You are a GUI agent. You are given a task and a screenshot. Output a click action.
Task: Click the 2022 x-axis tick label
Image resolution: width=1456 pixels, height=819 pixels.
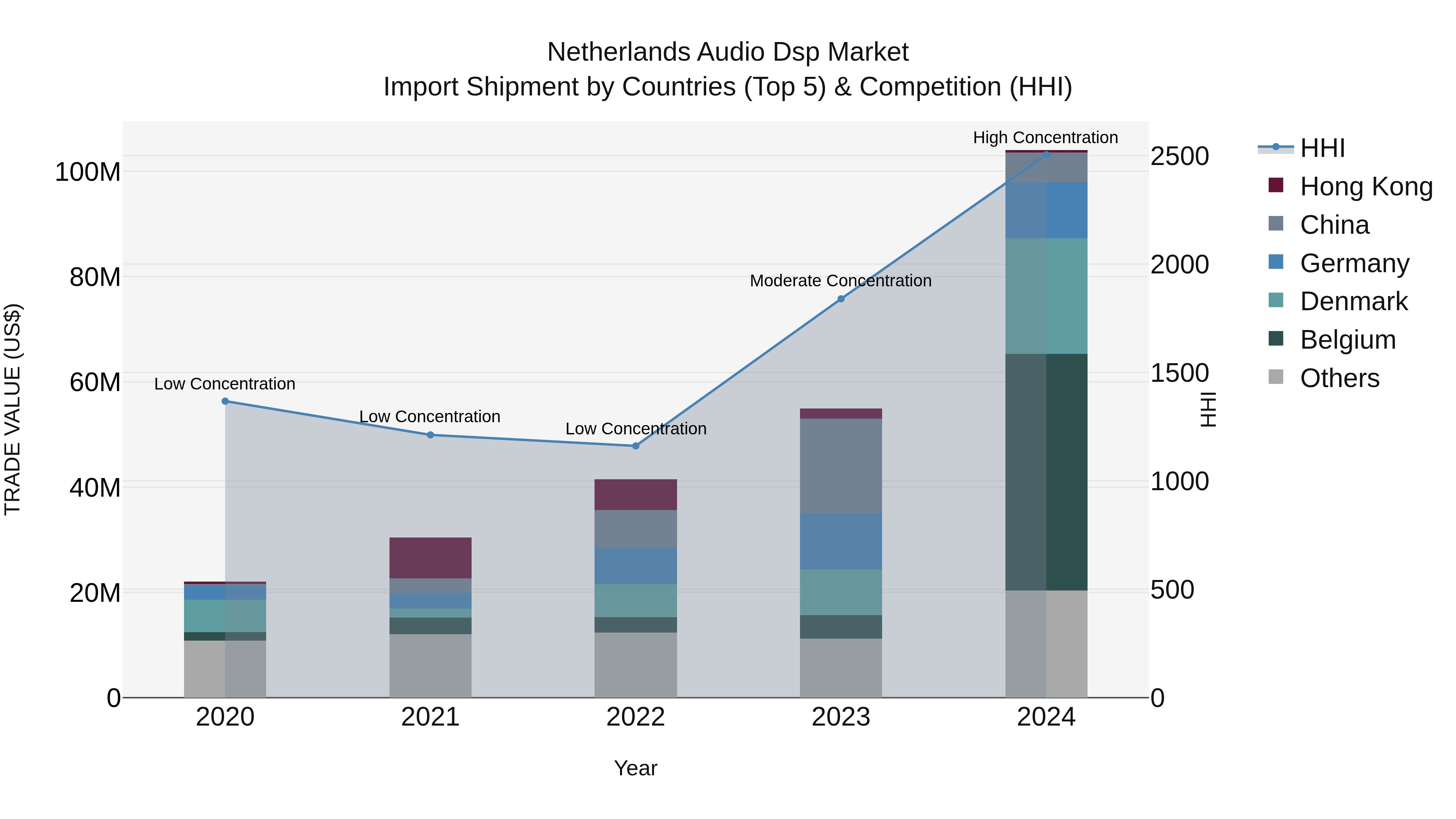coord(635,717)
